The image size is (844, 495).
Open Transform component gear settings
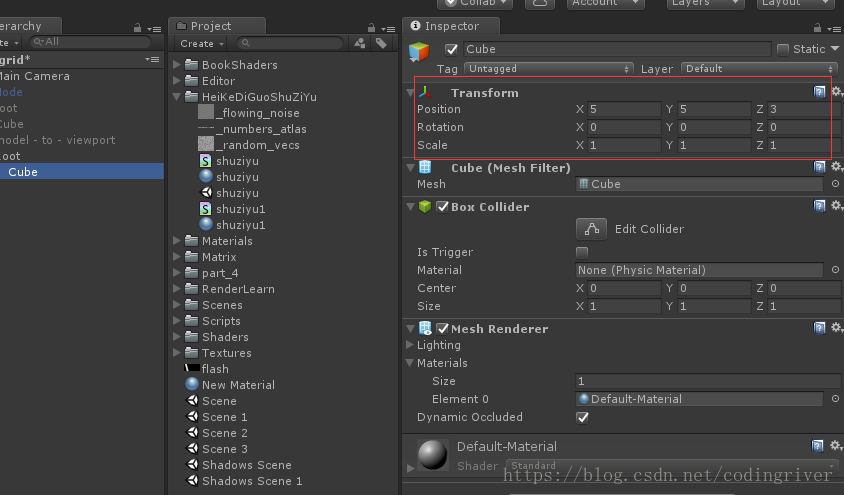point(837,91)
